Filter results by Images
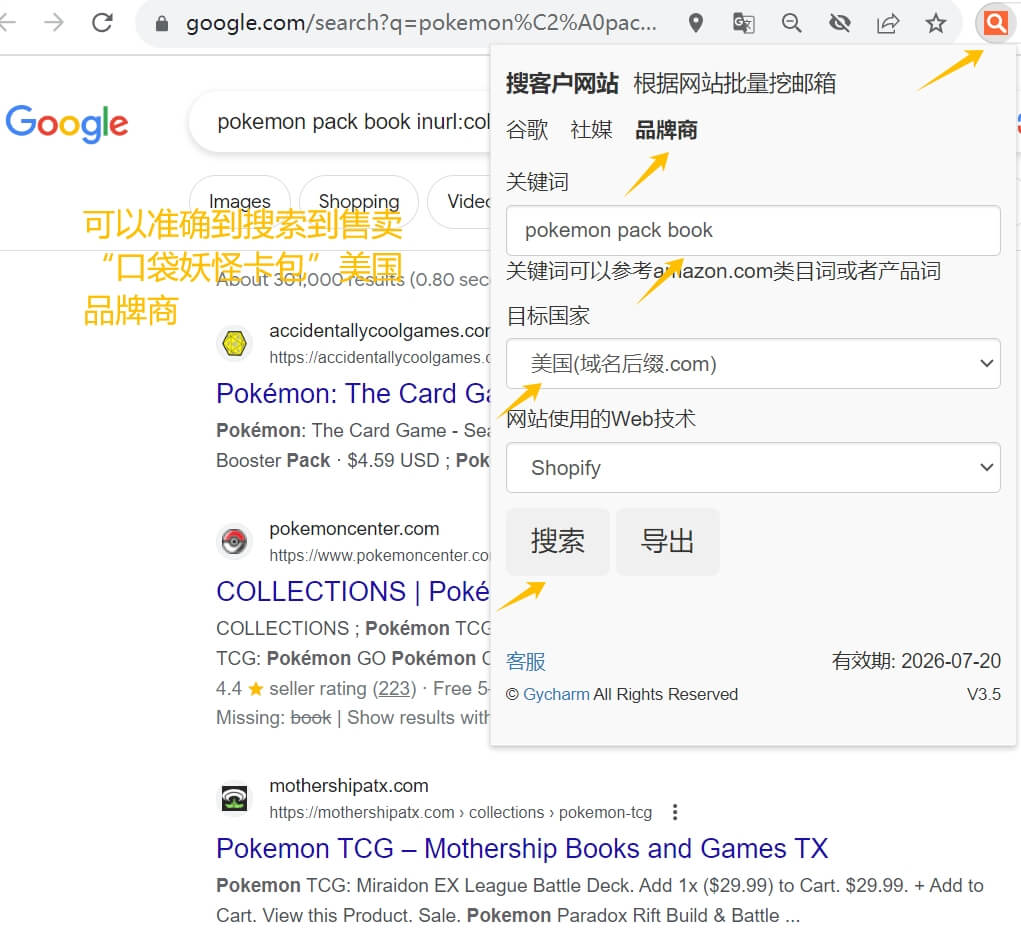Viewport: 1021px width, 934px height. [240, 201]
